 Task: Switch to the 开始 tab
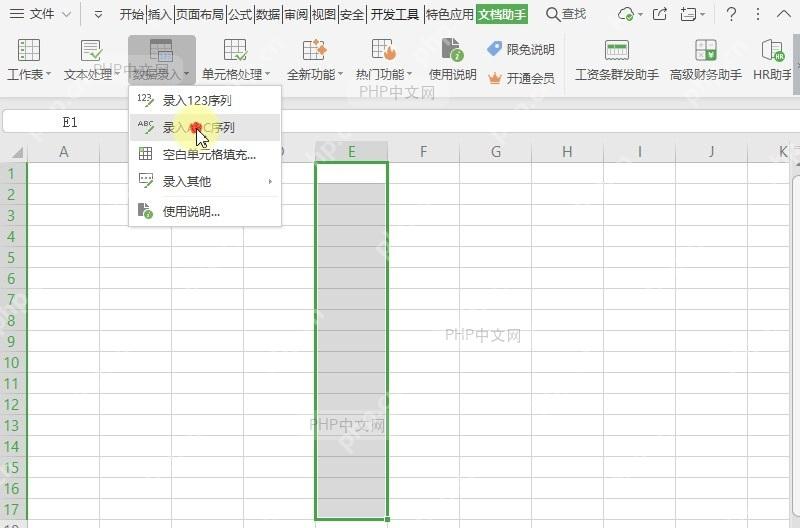coord(132,14)
